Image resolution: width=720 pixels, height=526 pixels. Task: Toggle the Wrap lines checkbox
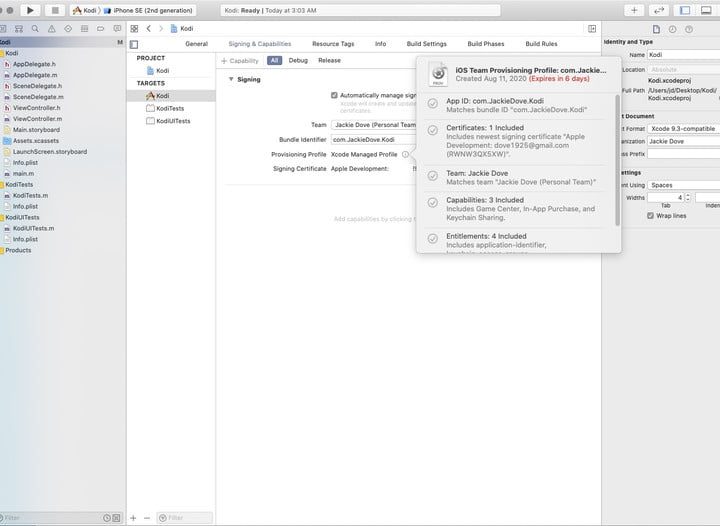(650, 215)
